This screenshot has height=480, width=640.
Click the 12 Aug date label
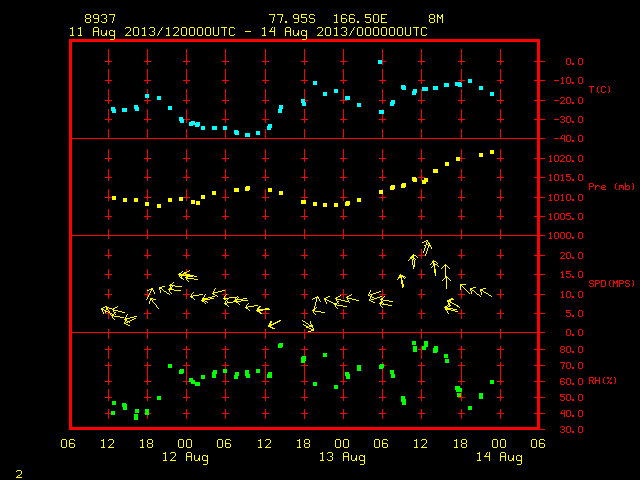(185, 457)
